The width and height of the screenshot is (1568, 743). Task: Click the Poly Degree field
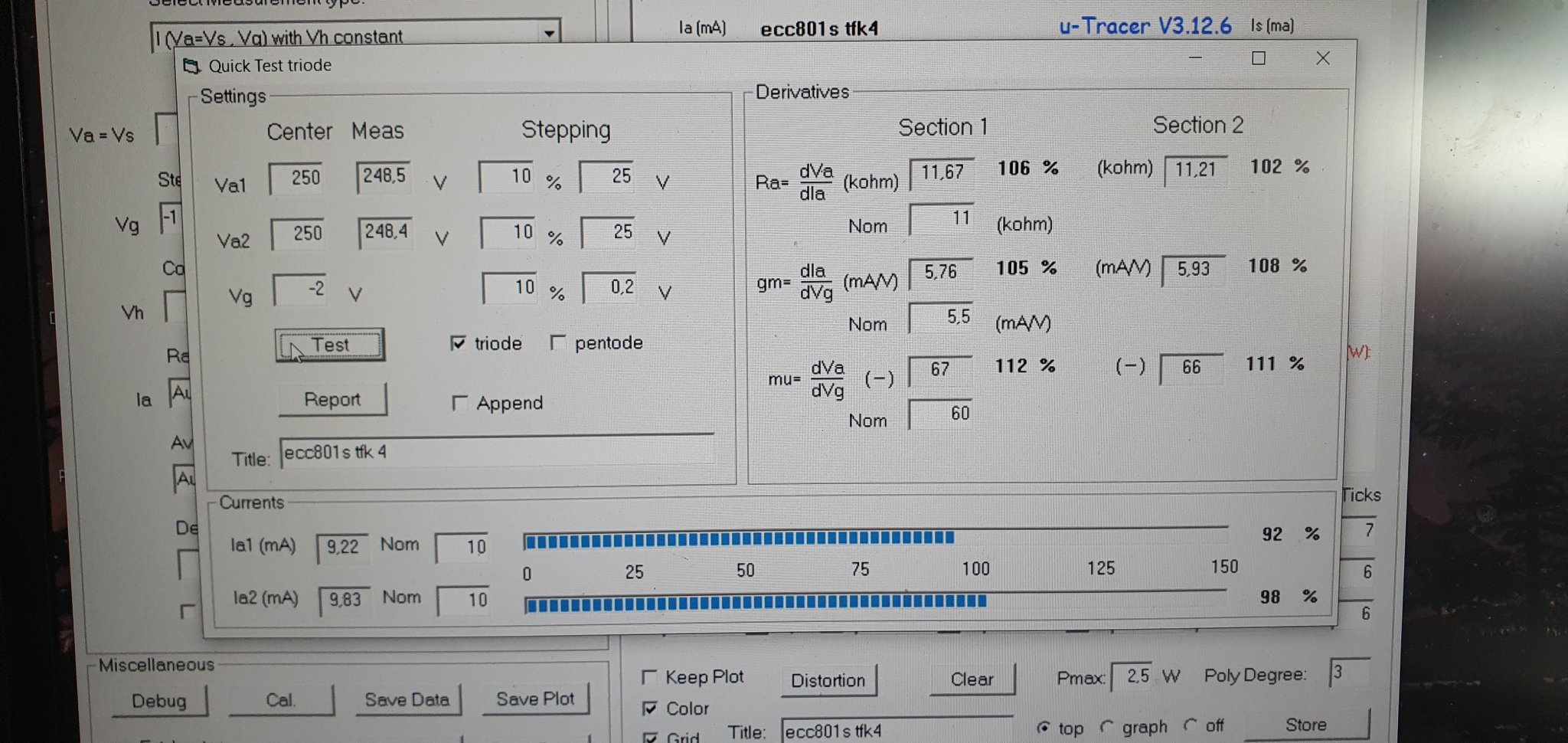(1350, 673)
